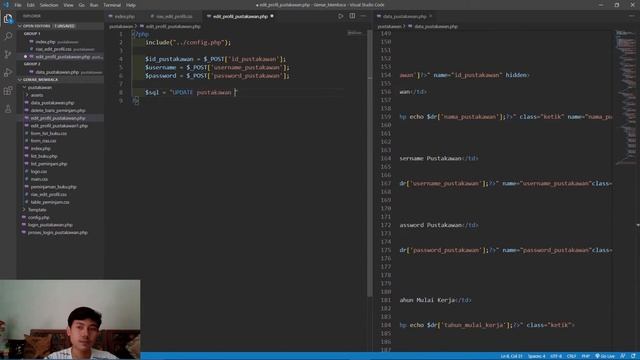Expand the Template folder
Image resolution: width=640 pixels, height=360 pixels.
pyautogui.click(x=37, y=210)
